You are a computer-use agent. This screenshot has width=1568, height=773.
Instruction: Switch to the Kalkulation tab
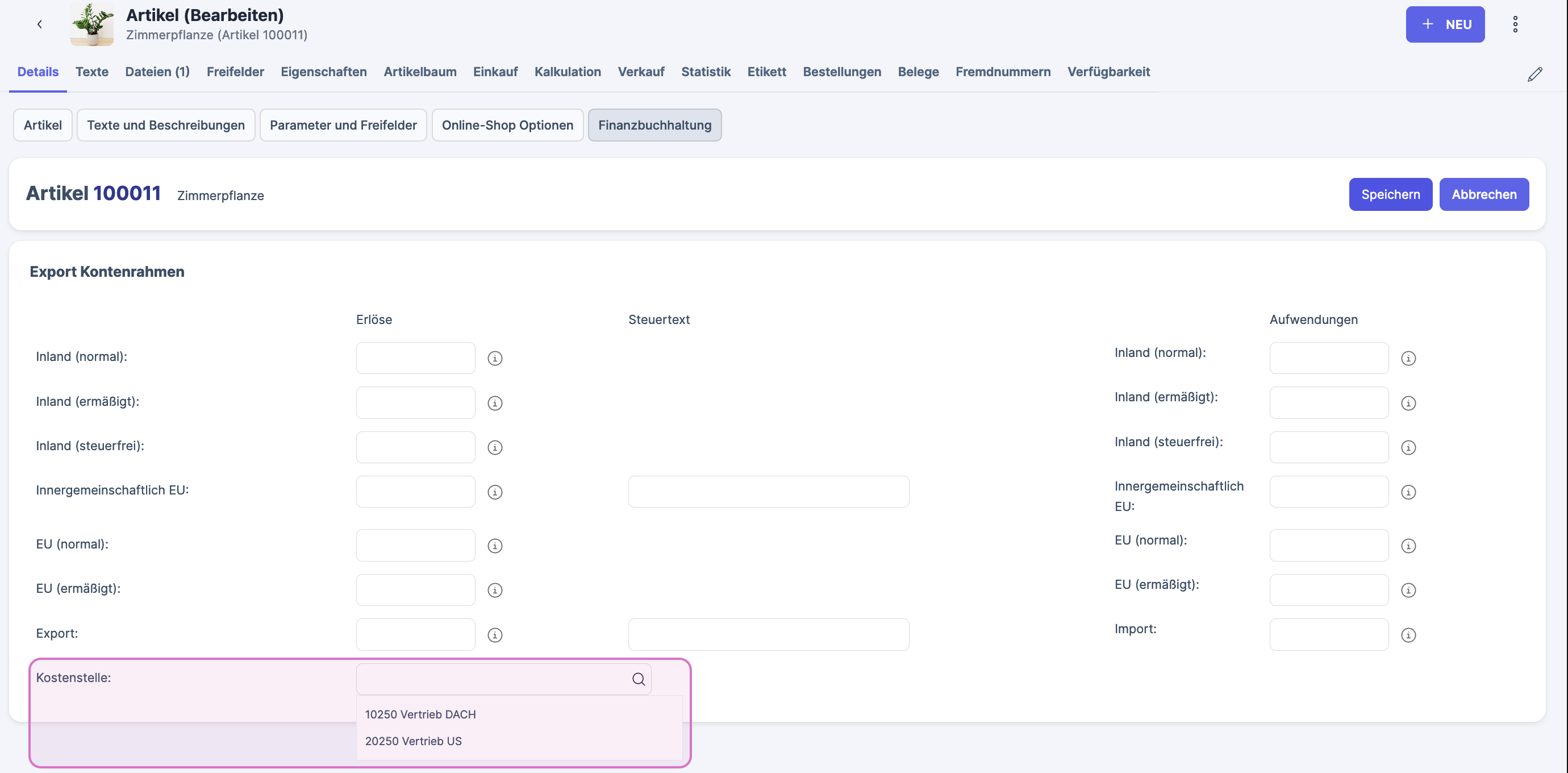point(568,72)
